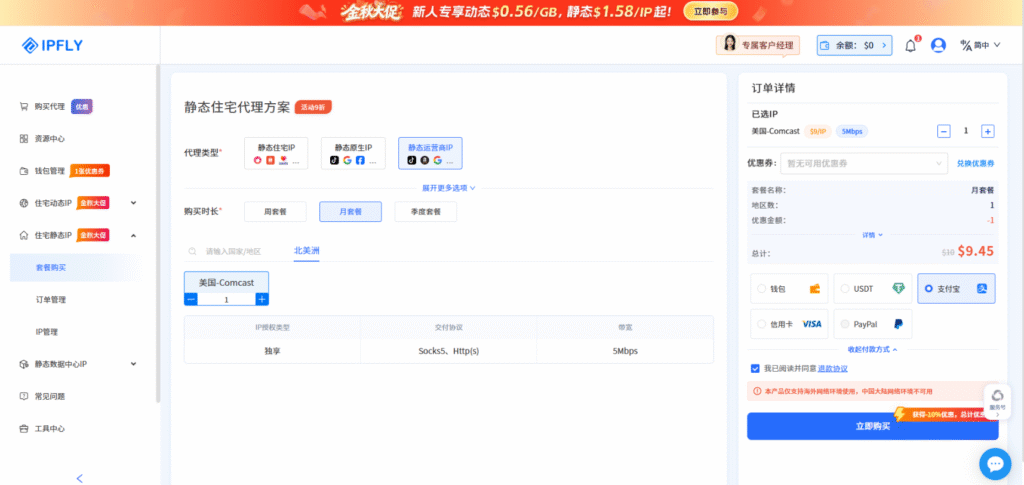The width and height of the screenshot is (1024, 485).
Task: Open notifications bell icon
Action: tap(910, 46)
